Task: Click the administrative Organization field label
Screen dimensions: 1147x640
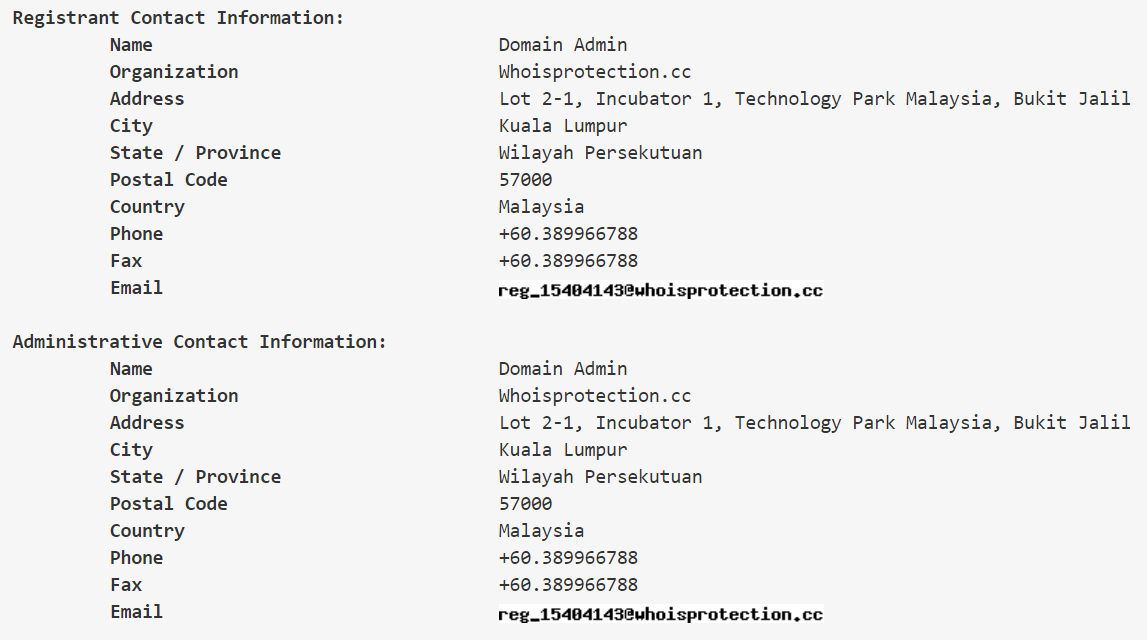Action: tap(174, 396)
